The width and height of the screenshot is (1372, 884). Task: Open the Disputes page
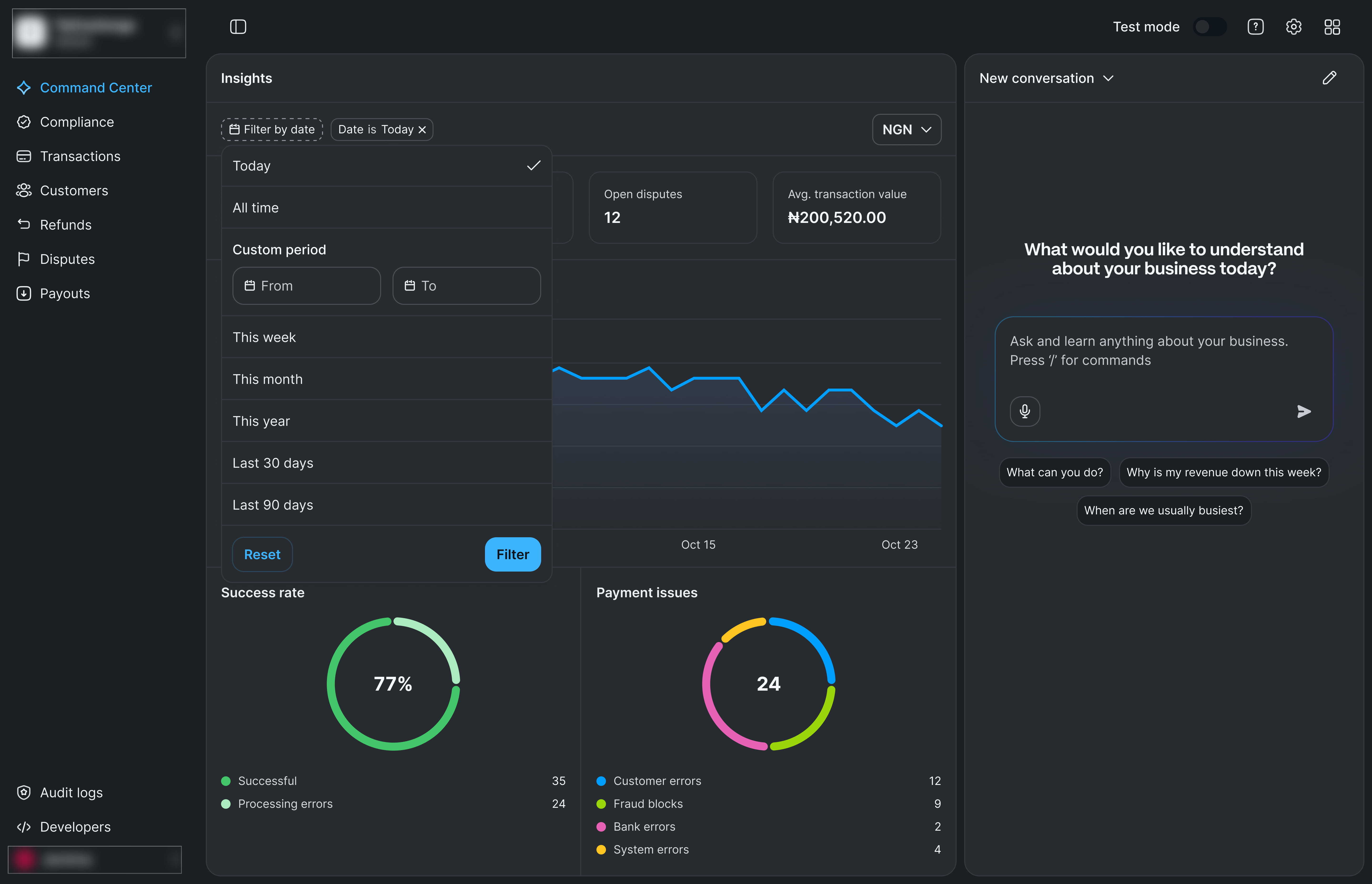(68, 259)
